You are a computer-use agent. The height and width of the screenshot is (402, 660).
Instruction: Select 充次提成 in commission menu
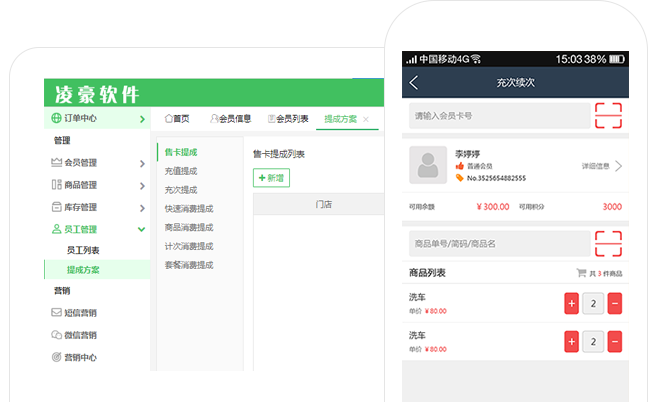tap(181, 190)
